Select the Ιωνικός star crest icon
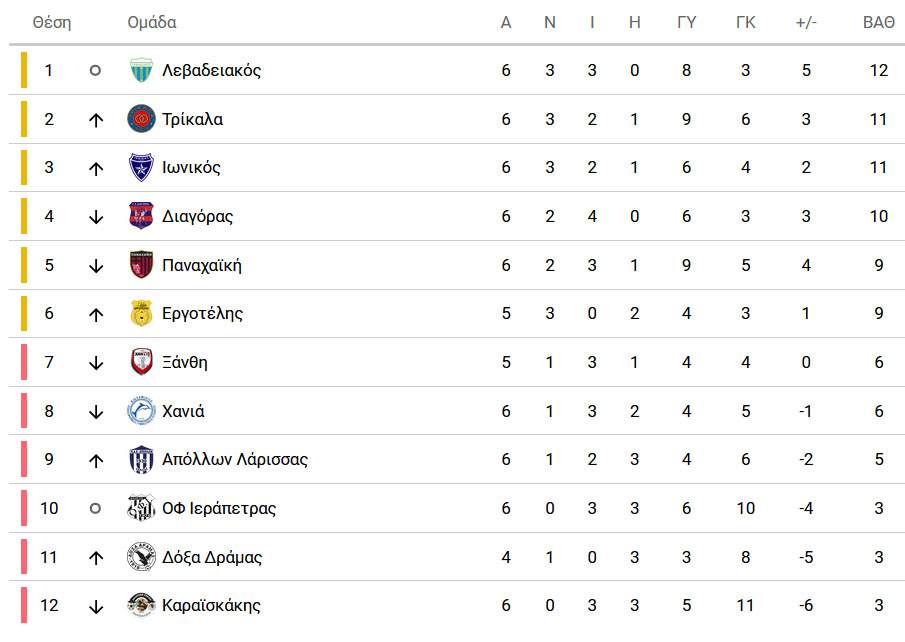905x642 pixels. [141, 167]
